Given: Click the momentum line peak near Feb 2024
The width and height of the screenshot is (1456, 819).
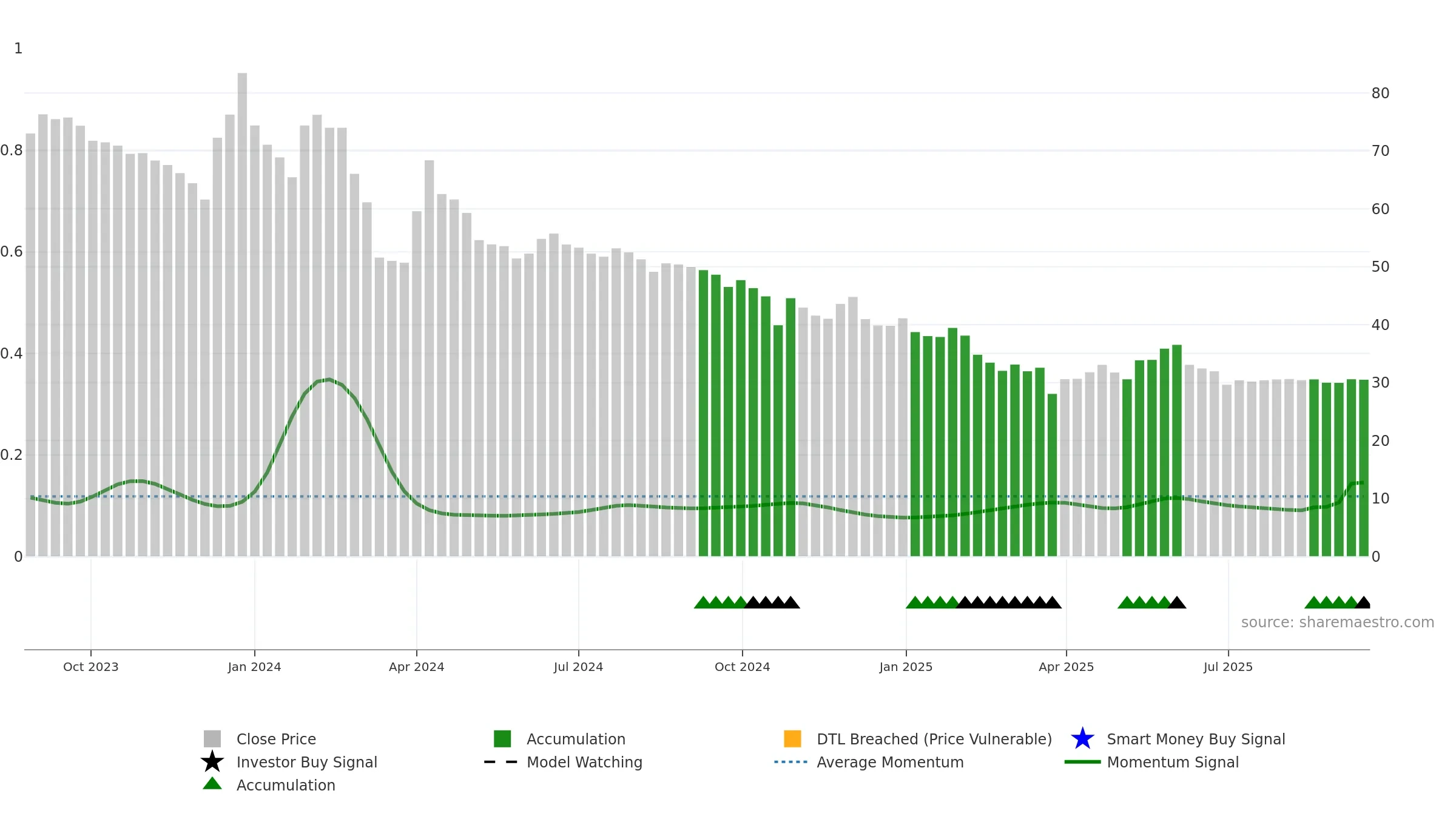Looking at the screenshot, I should [328, 380].
